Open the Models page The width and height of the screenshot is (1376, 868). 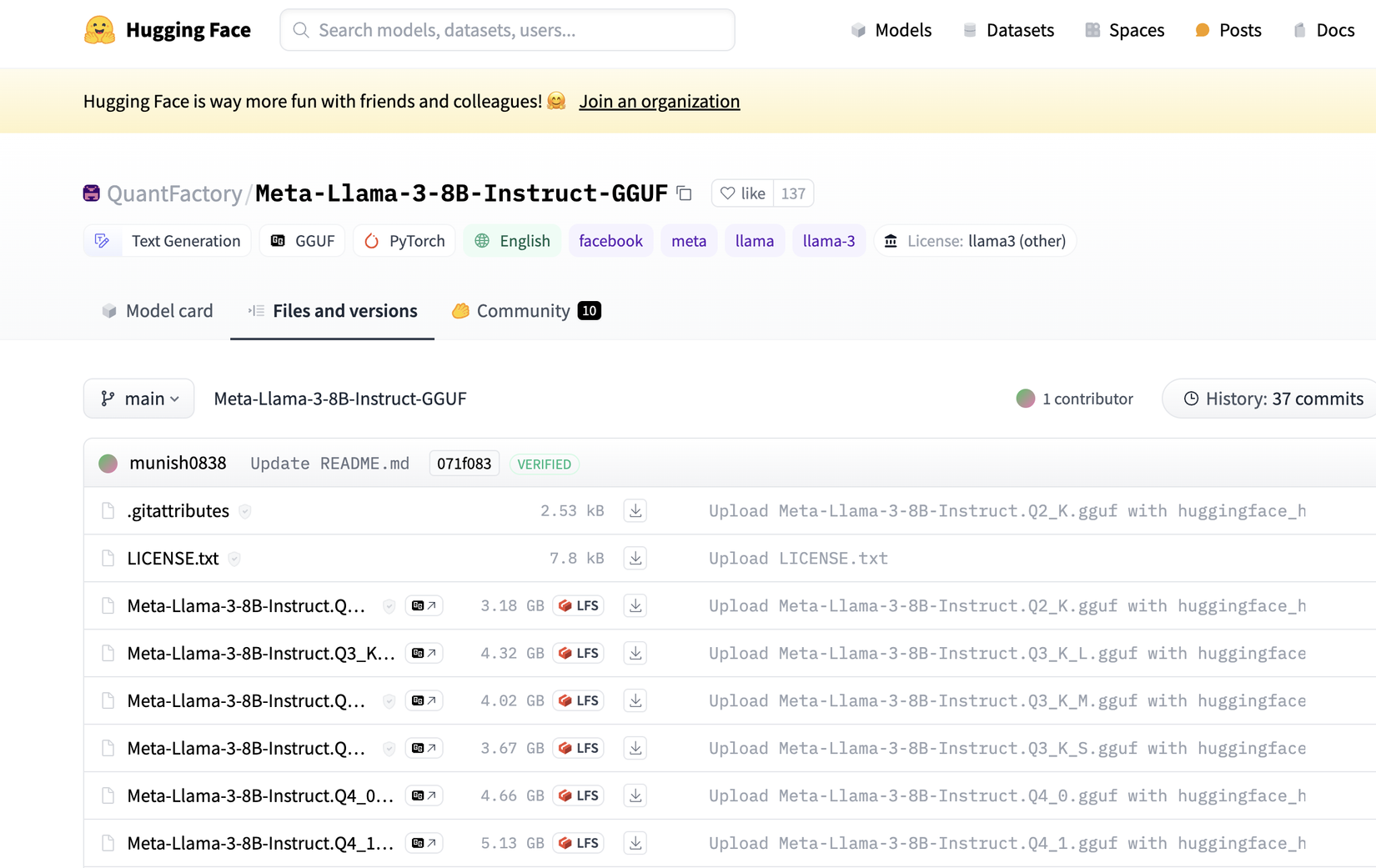[x=891, y=30]
